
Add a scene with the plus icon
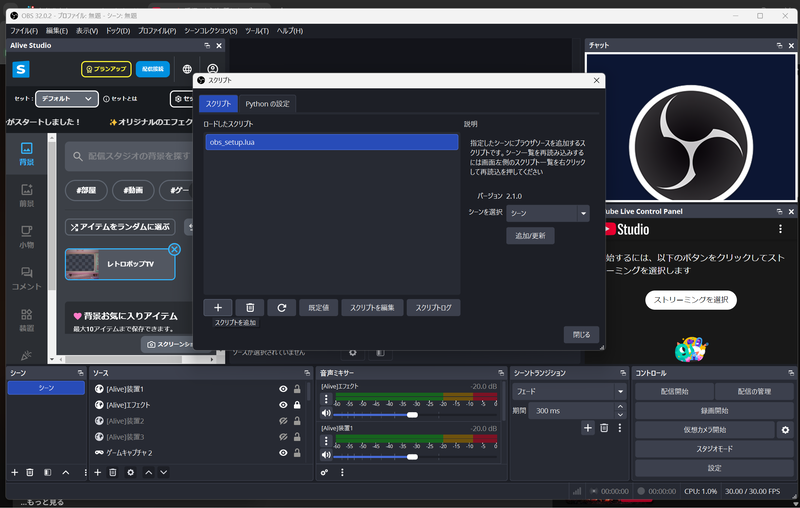(15, 472)
